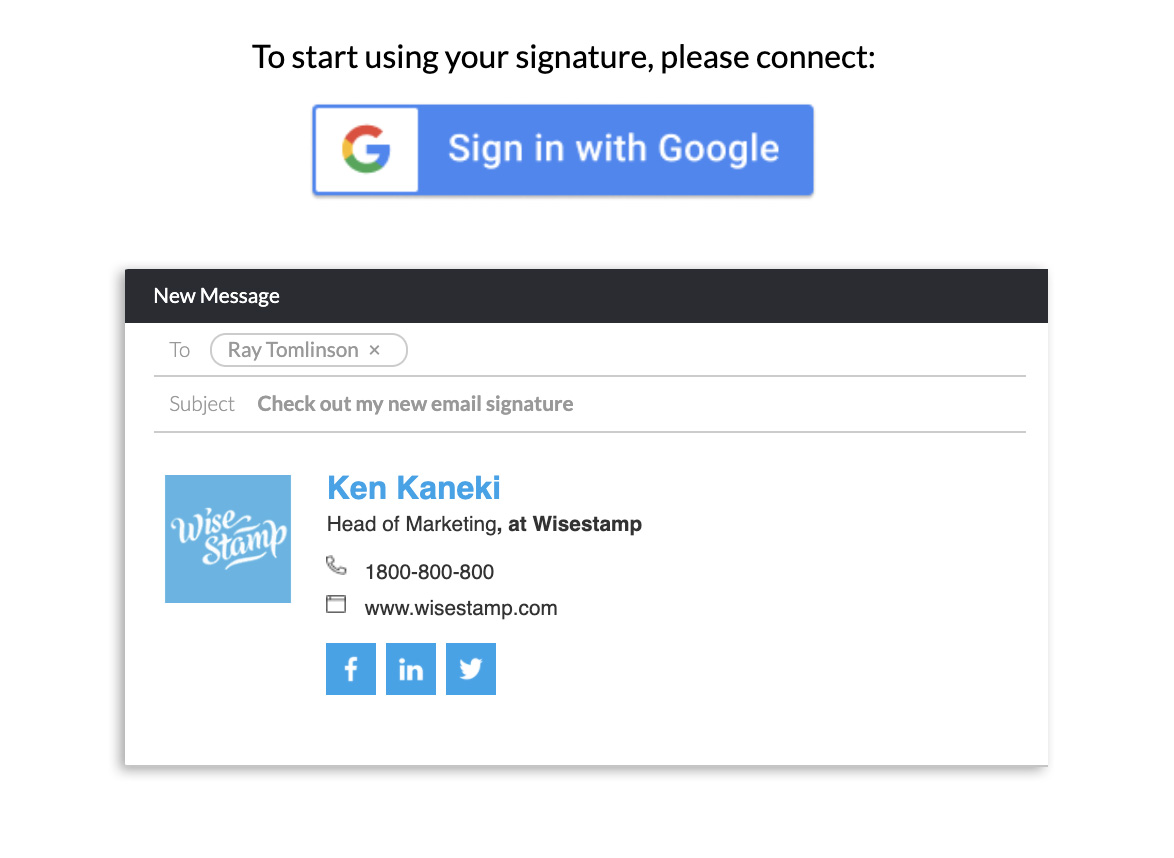Click the "please connect" heading text
1174x858 pixels.
(767, 58)
